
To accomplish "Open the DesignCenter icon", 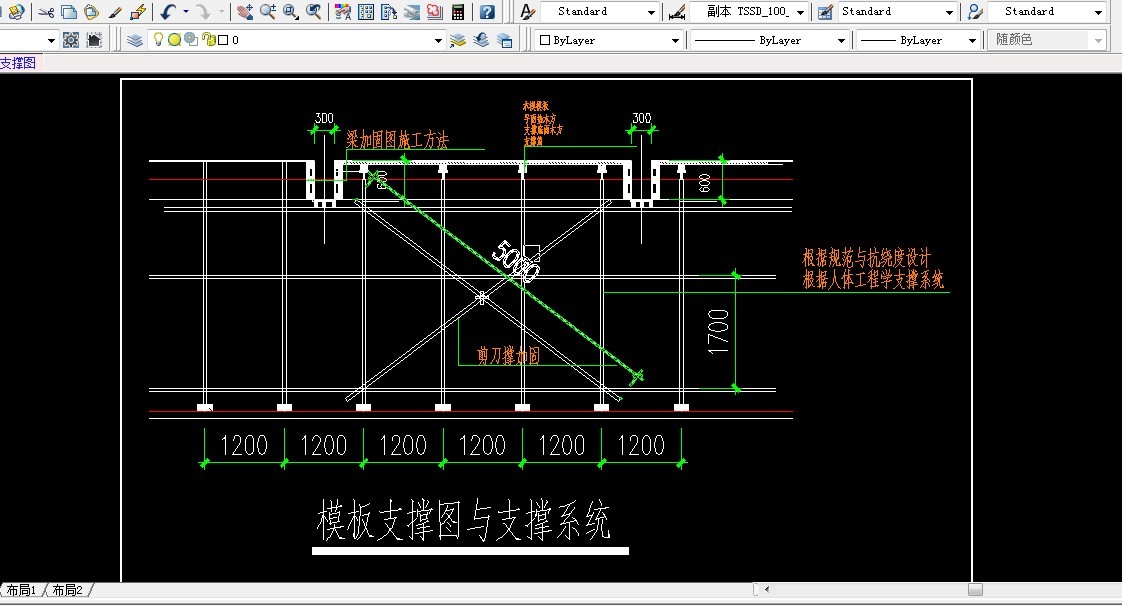I will 366,12.
